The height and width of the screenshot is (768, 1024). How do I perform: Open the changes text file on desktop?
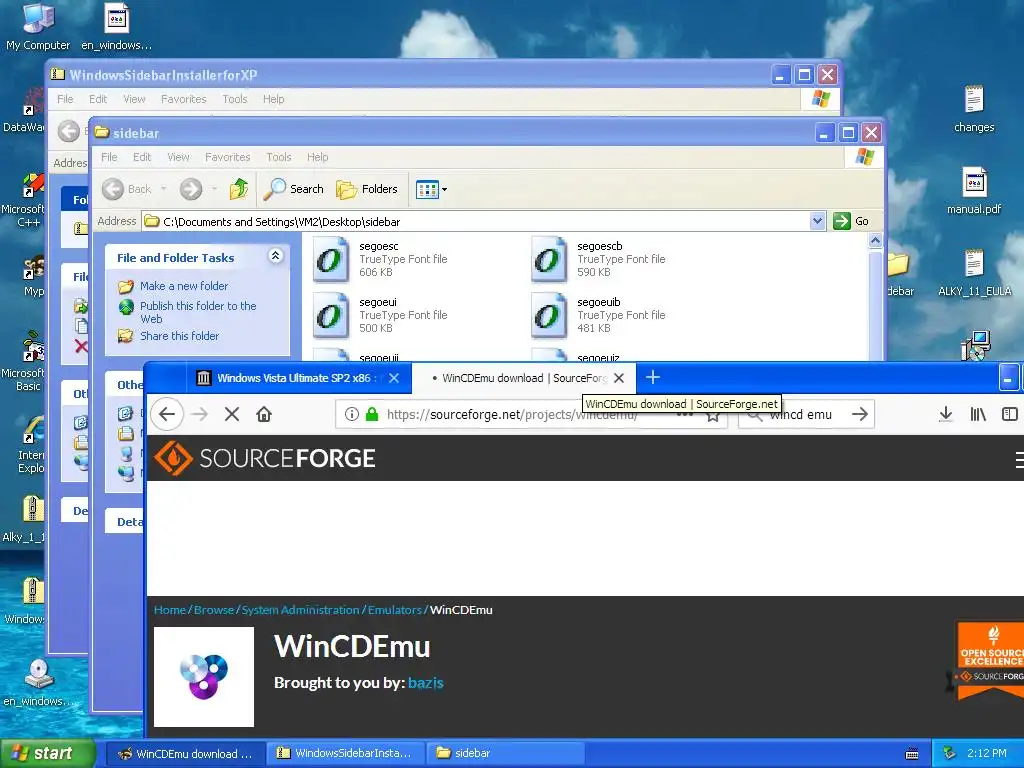[974, 109]
